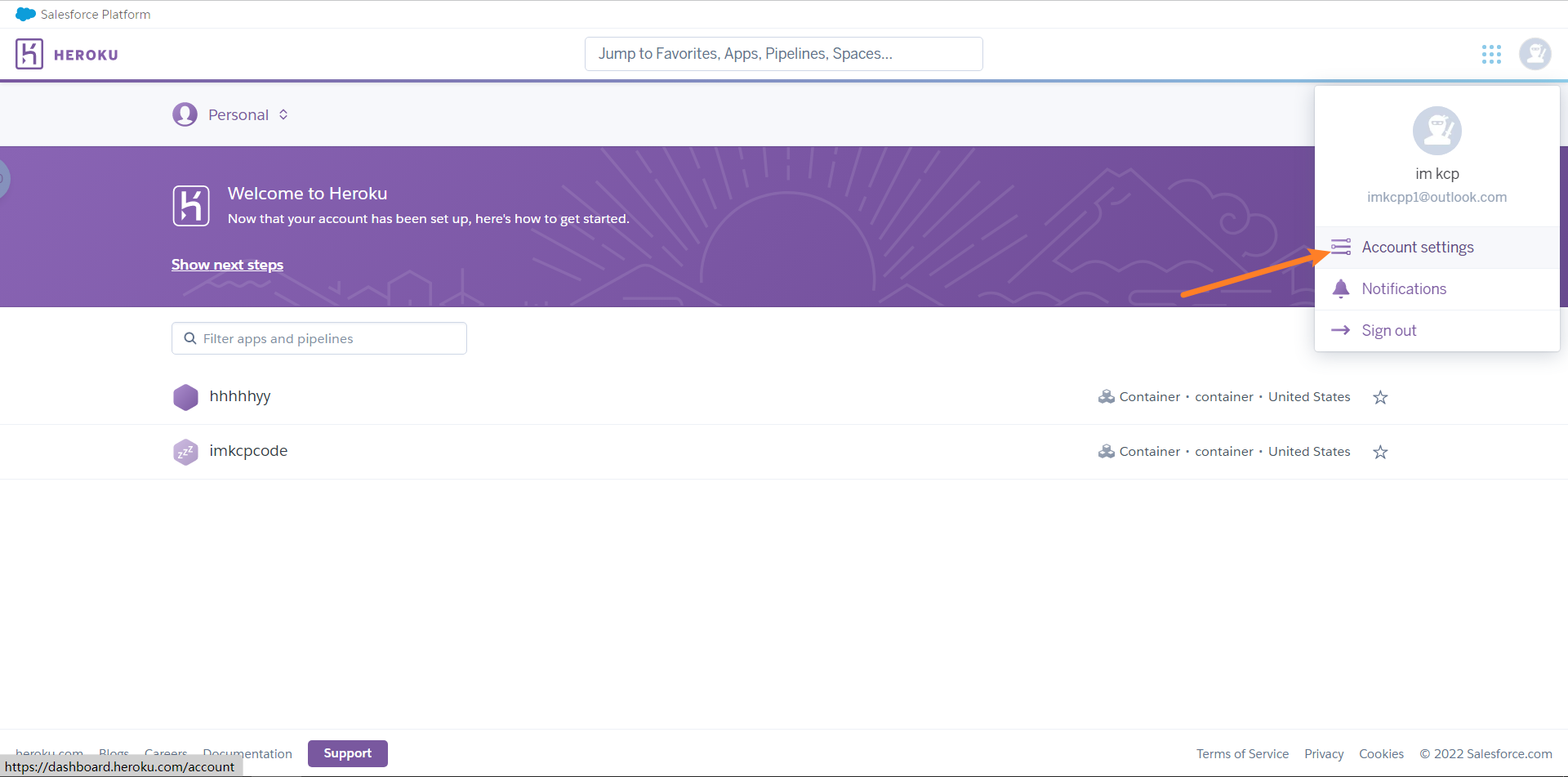Click the hhhhhyy app hexagon icon
This screenshot has width=1568, height=777.
point(185,397)
